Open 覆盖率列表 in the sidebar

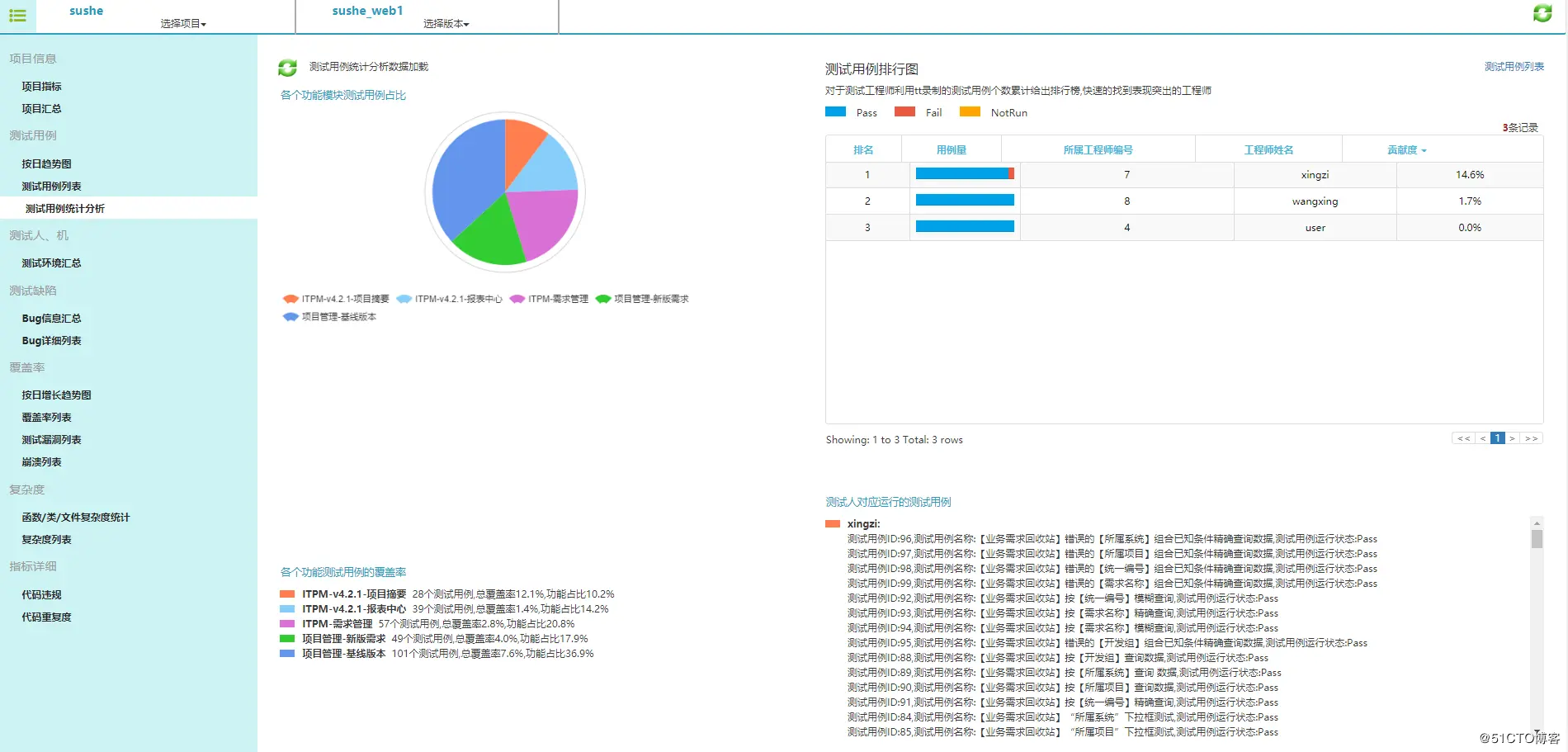point(46,418)
